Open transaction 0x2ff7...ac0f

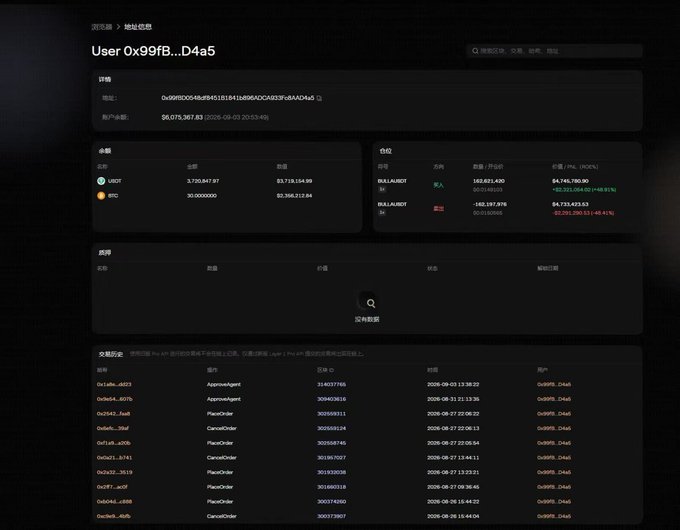tap(112, 487)
